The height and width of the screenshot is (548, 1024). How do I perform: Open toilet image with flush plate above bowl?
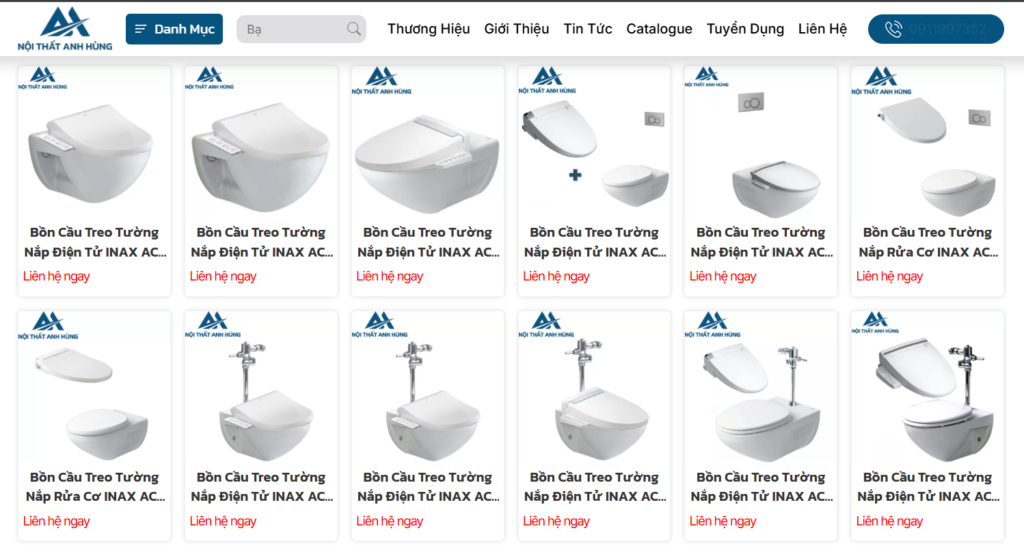(761, 144)
